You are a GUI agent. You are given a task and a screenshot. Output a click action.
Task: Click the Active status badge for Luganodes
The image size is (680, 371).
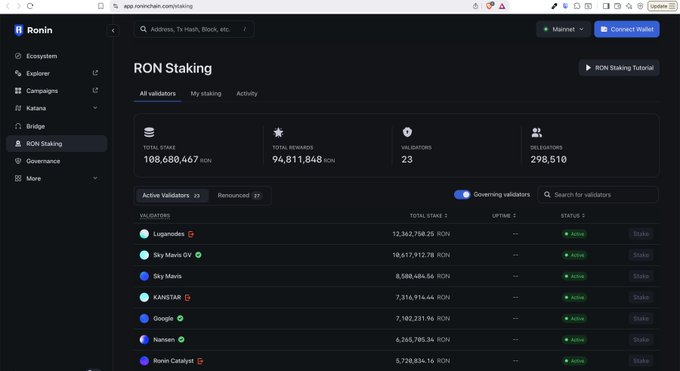[x=574, y=234]
